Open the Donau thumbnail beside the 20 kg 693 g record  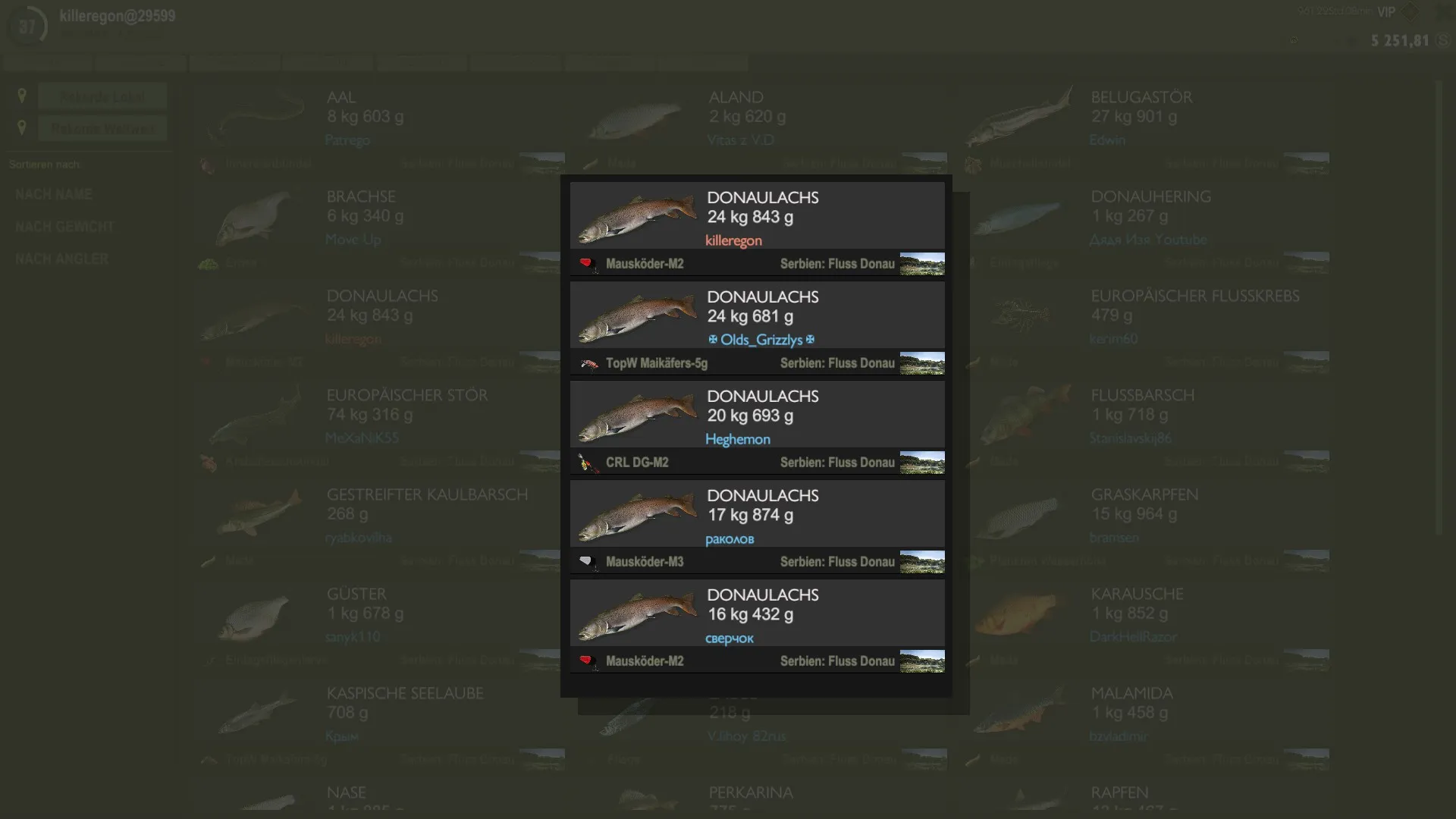click(x=922, y=463)
